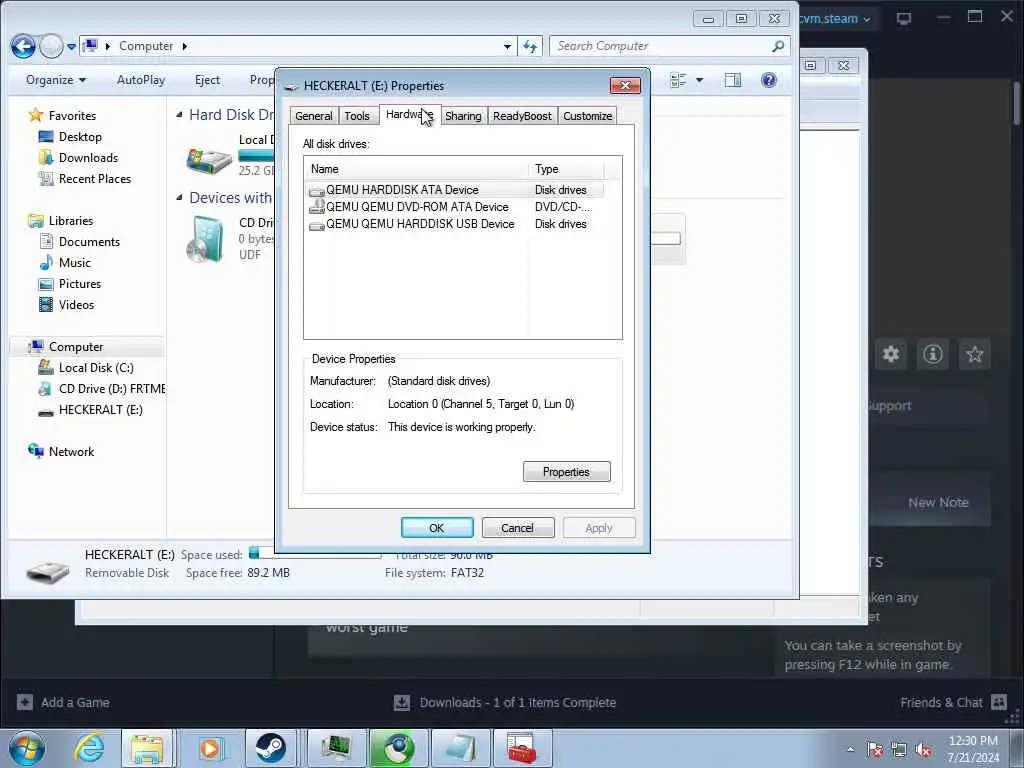Open Steam Downloads status

pos(505,702)
